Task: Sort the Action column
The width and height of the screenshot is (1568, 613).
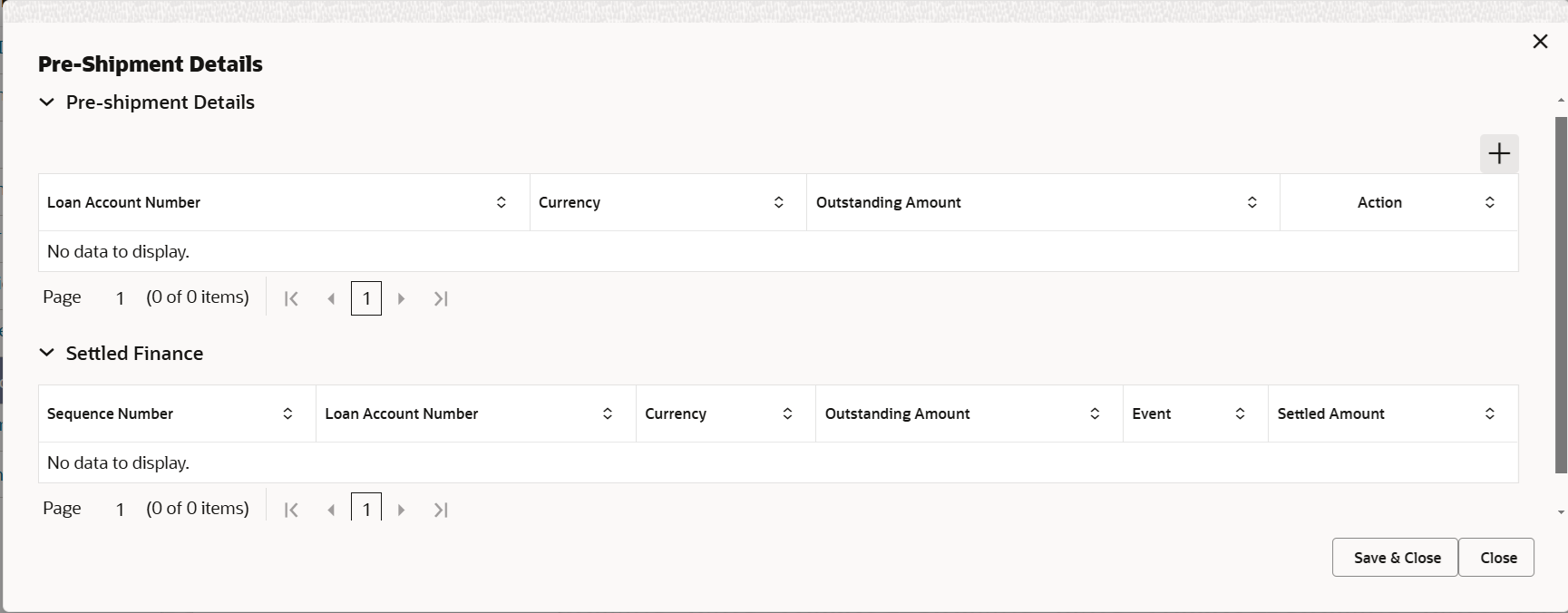Action: (x=1490, y=202)
